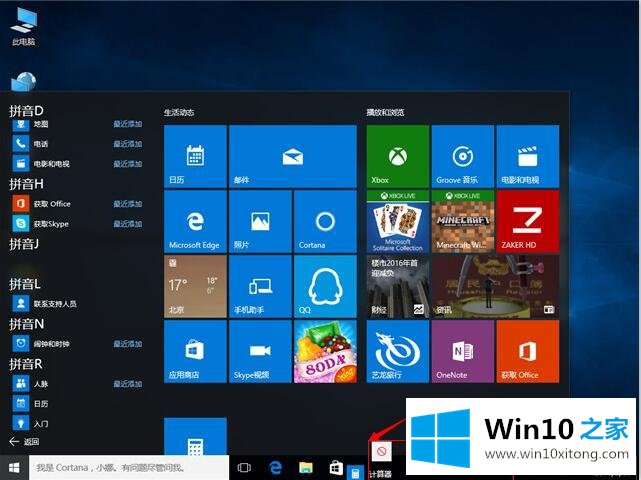
Task: Click the 拼音N group header
Action: tap(27, 324)
